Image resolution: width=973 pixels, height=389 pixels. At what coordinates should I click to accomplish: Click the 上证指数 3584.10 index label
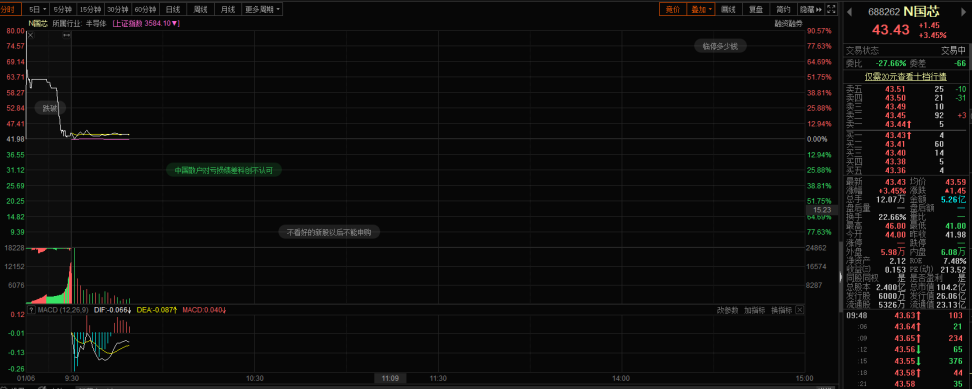click(146, 23)
